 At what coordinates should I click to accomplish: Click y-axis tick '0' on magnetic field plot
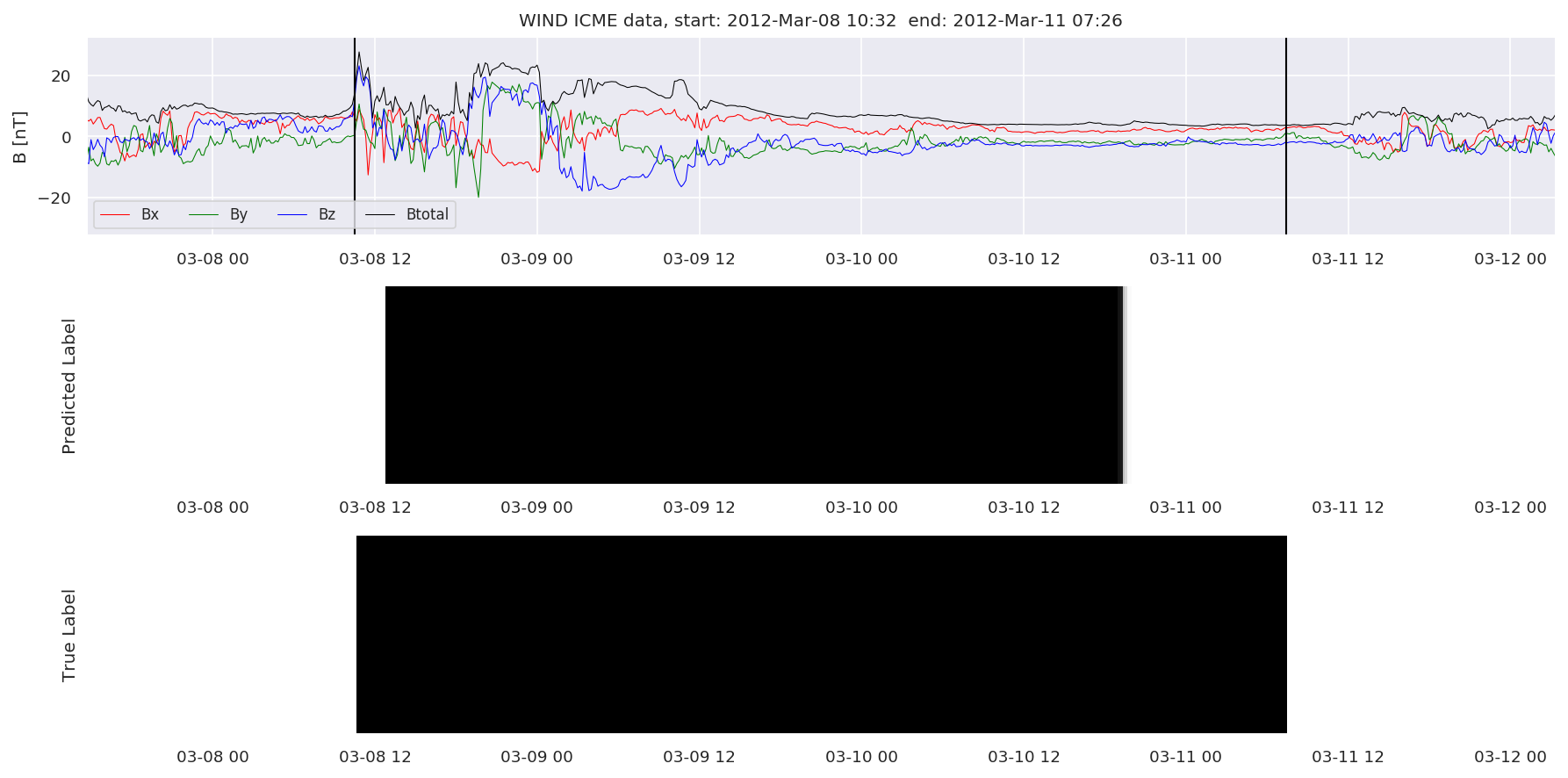tap(66, 138)
